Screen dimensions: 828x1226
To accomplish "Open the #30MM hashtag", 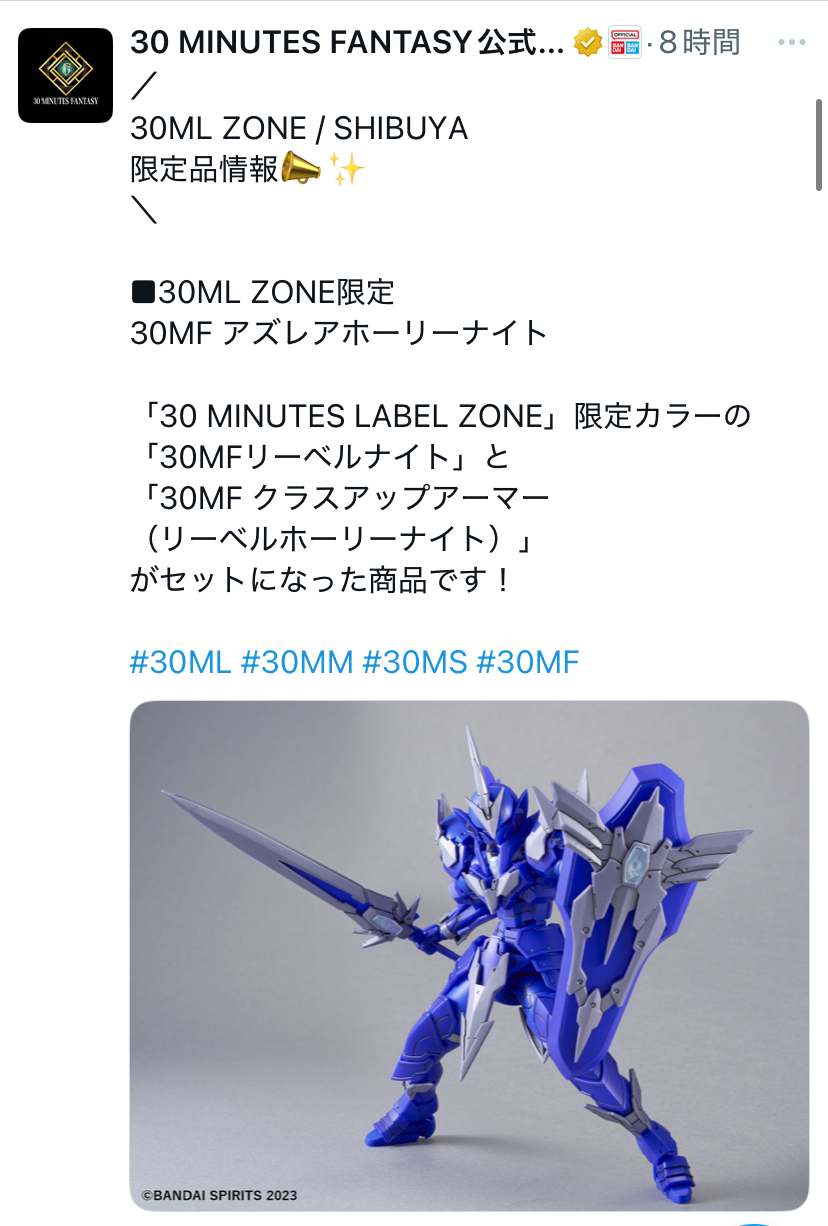I will click(x=297, y=662).
